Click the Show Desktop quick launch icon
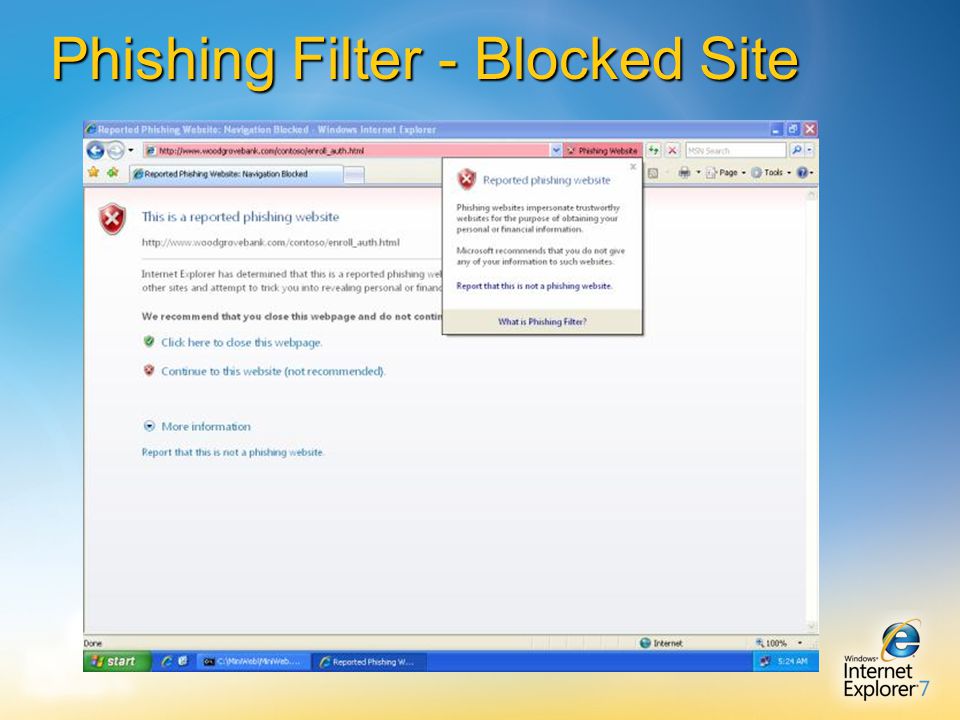 pyautogui.click(x=182, y=661)
